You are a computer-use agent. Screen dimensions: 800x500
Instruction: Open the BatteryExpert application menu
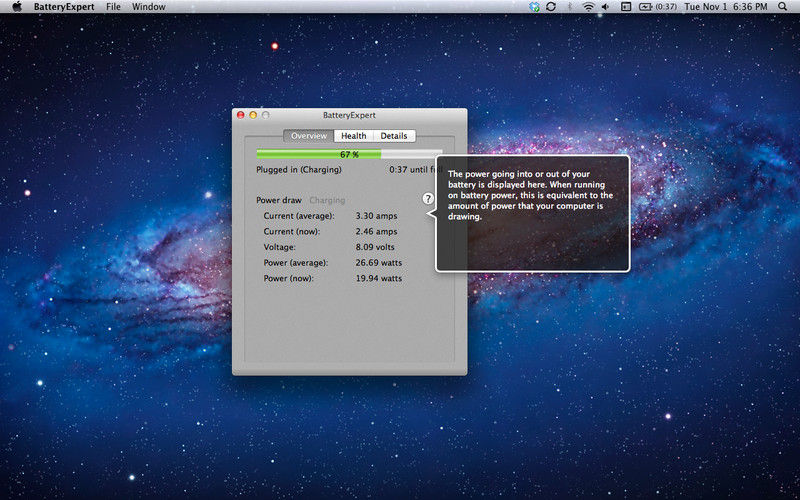pyautogui.click(x=64, y=7)
